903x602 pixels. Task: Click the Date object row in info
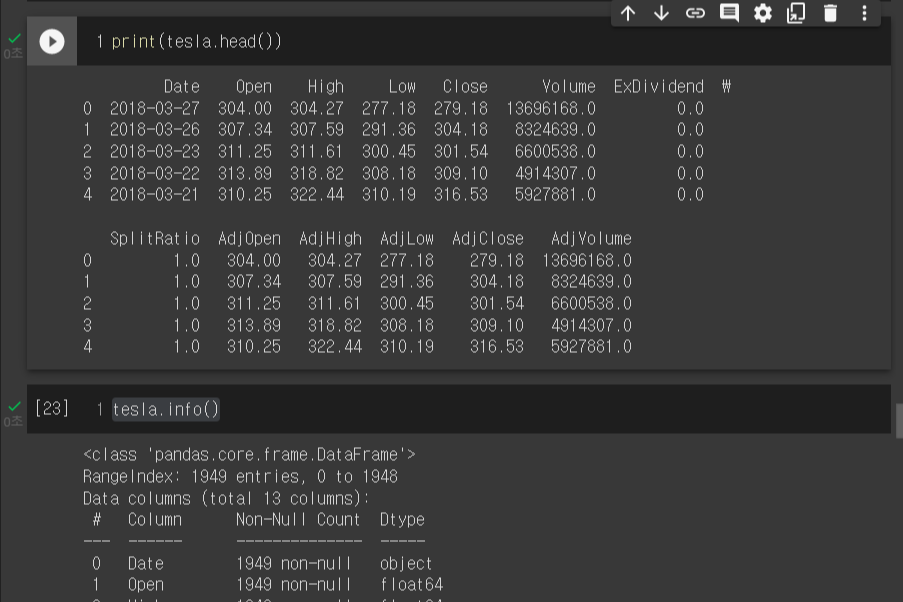262,563
